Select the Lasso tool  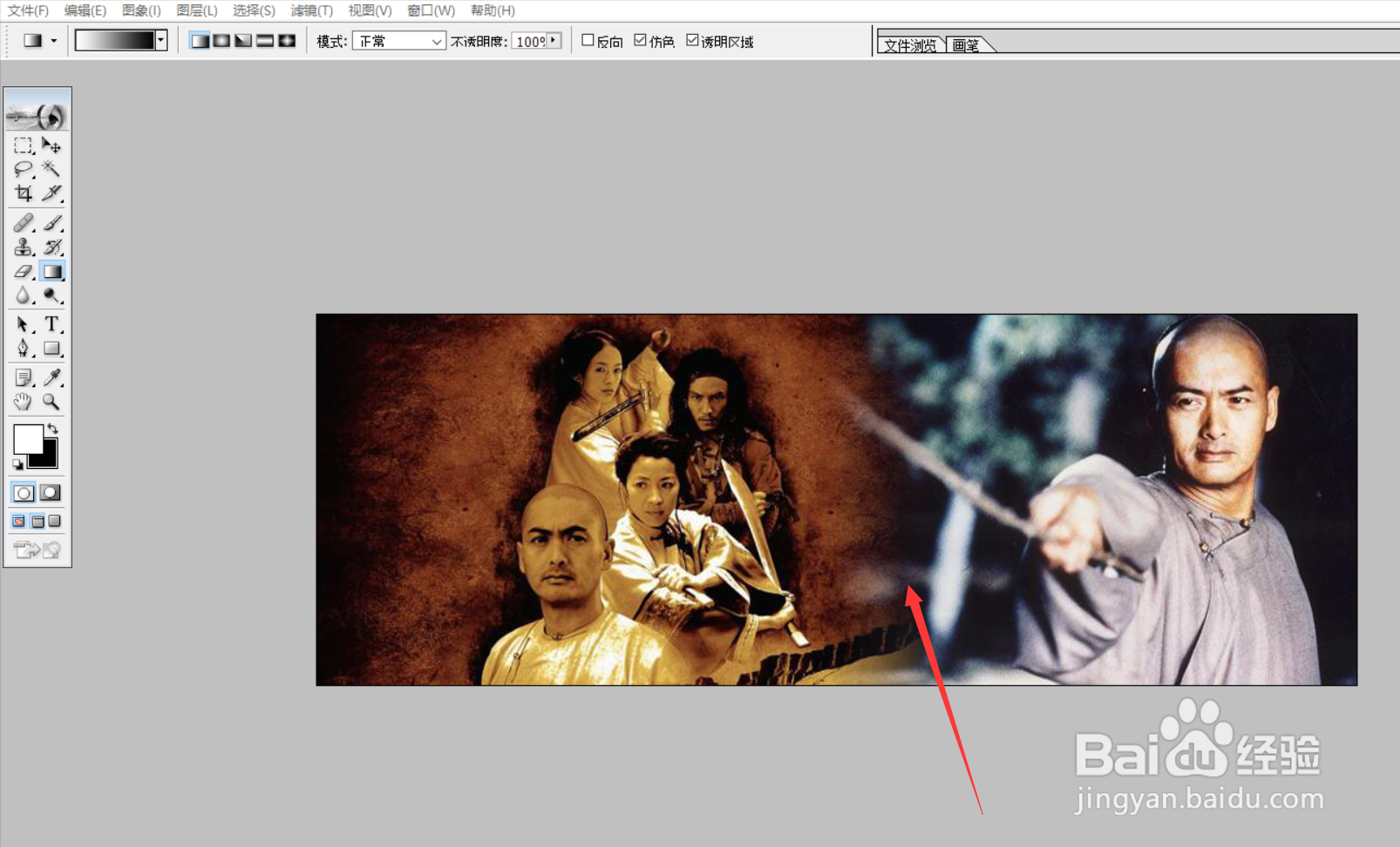(24, 169)
